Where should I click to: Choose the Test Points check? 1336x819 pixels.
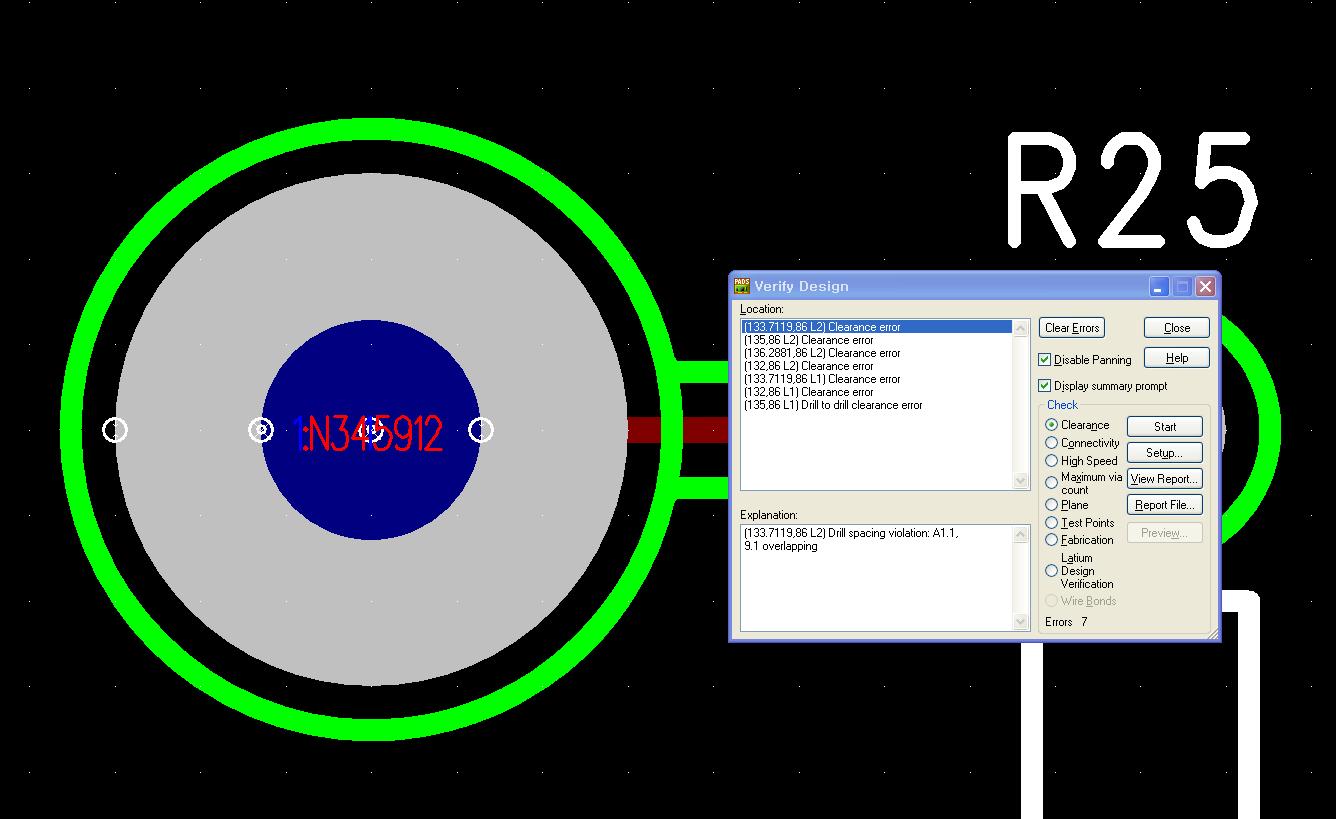[1052, 523]
